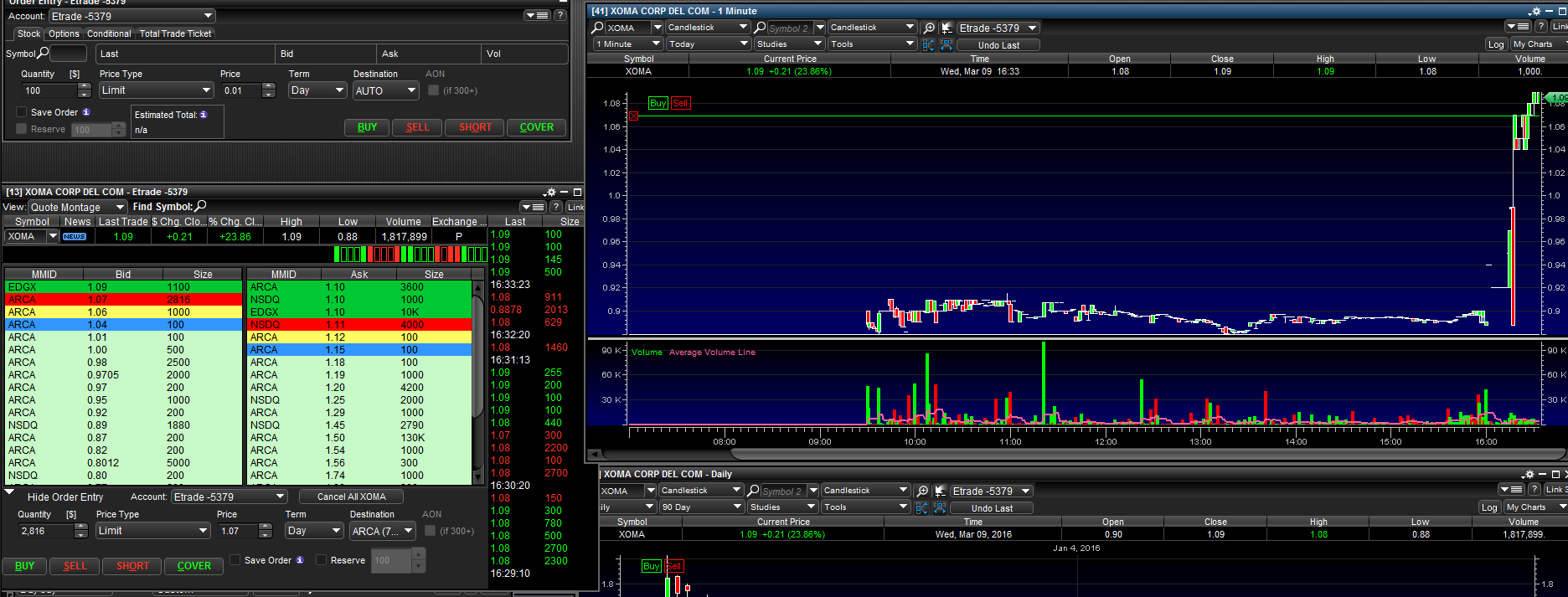Open settings gear of 1 Minute chart window

click(1534, 12)
